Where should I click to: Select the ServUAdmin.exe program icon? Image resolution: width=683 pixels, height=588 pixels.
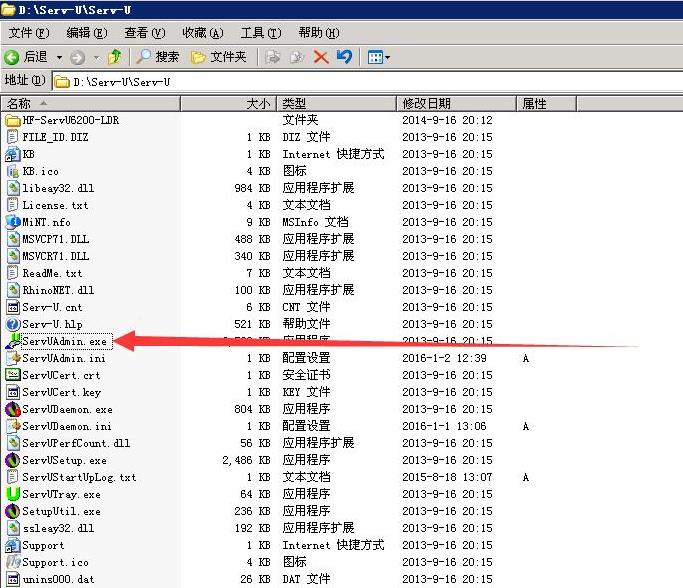tap(13, 341)
